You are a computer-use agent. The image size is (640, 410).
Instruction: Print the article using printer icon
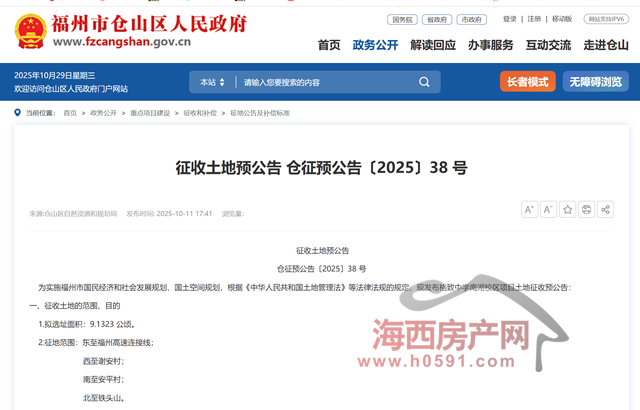coord(587,209)
